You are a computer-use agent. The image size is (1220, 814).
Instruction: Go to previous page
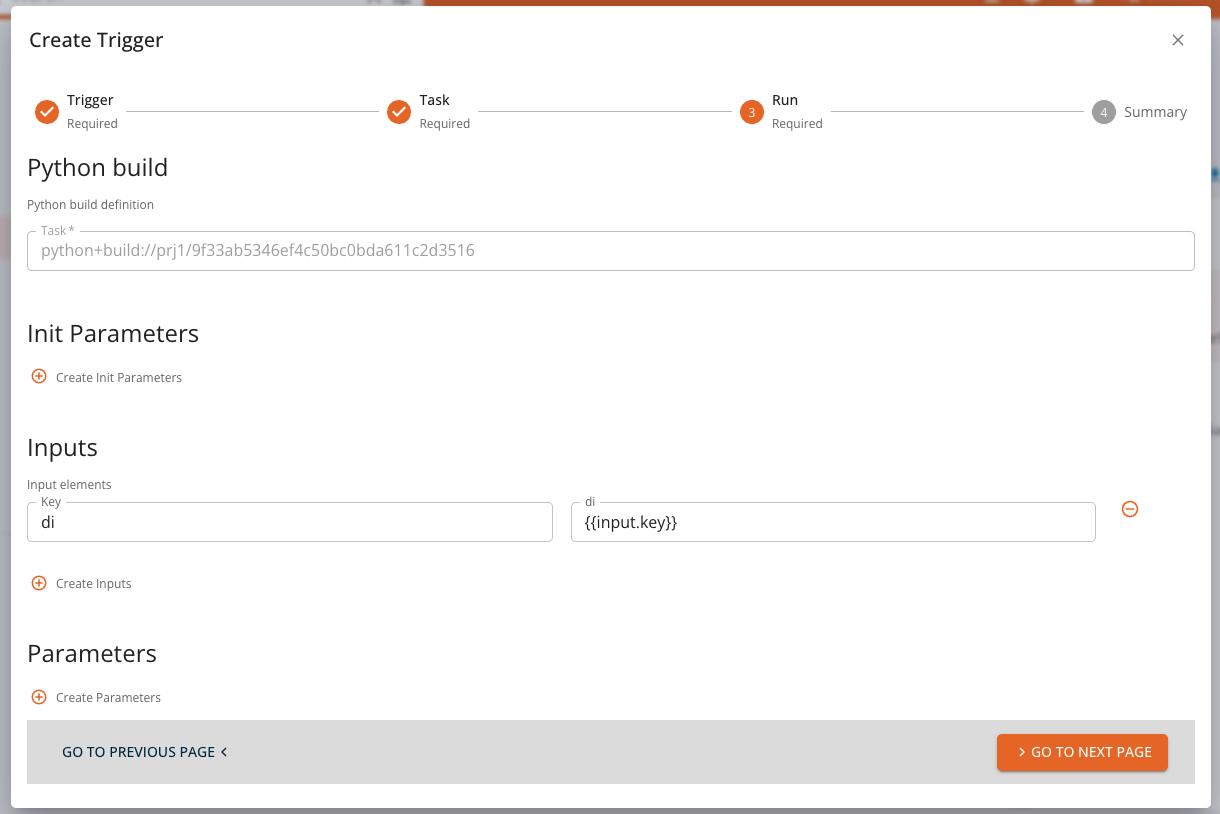[x=144, y=752]
